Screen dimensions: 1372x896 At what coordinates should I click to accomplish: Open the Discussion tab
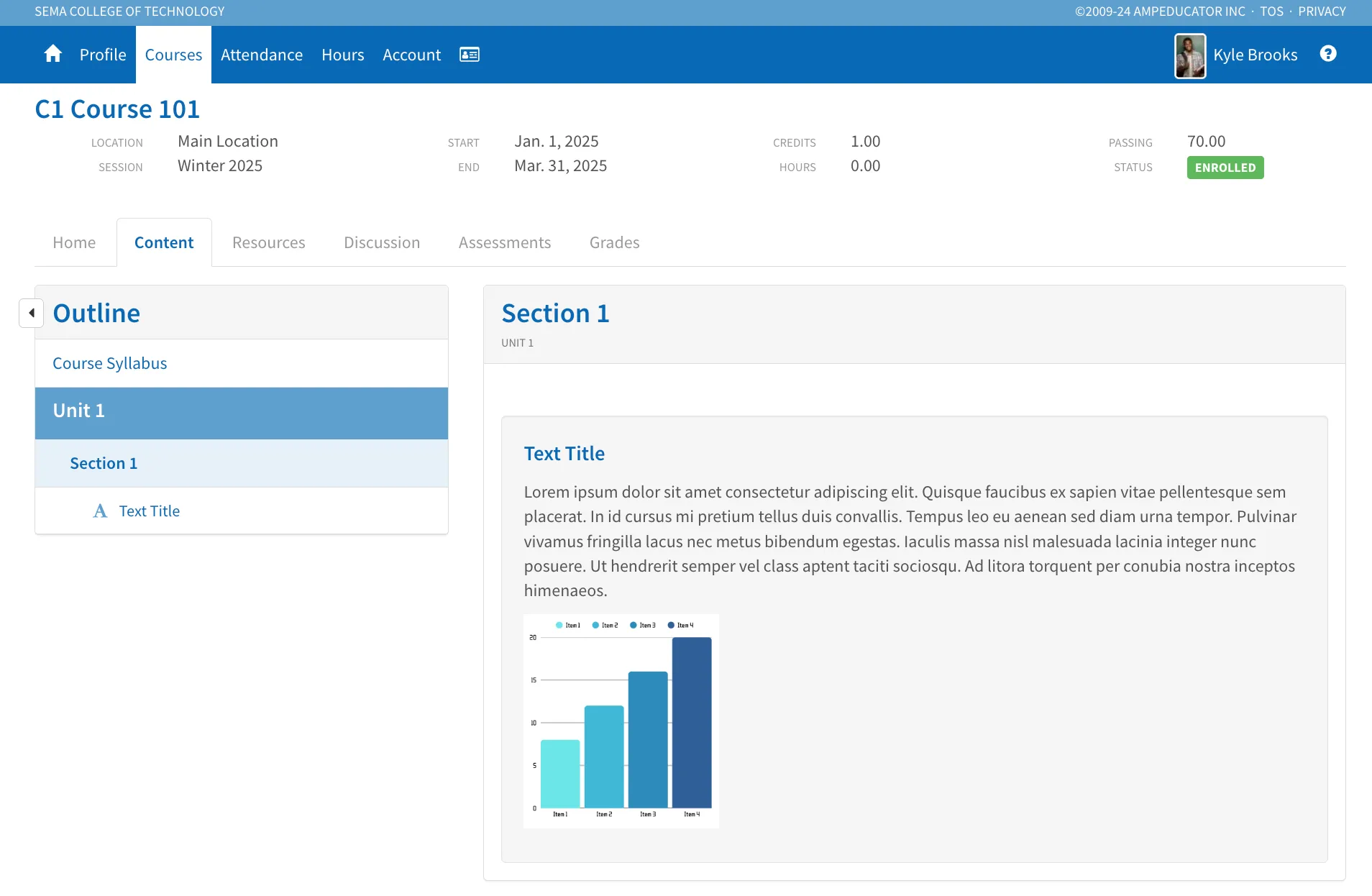coord(382,242)
